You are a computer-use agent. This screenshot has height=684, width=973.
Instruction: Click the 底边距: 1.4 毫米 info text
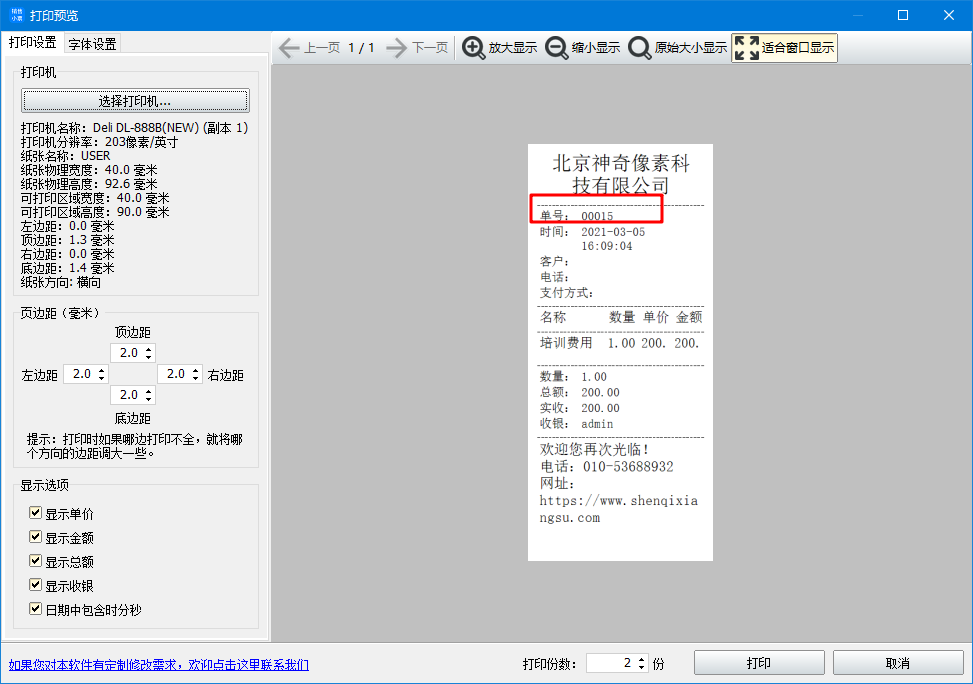(x=68, y=268)
